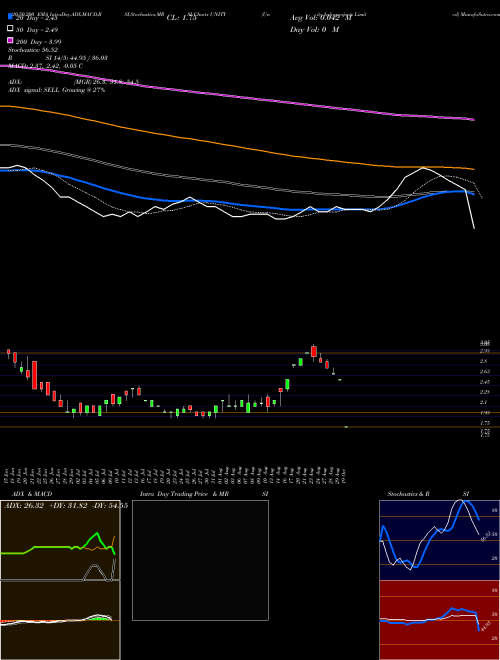Click the isolated last green tick near 1.75
500x660 pixels.
[346, 427]
